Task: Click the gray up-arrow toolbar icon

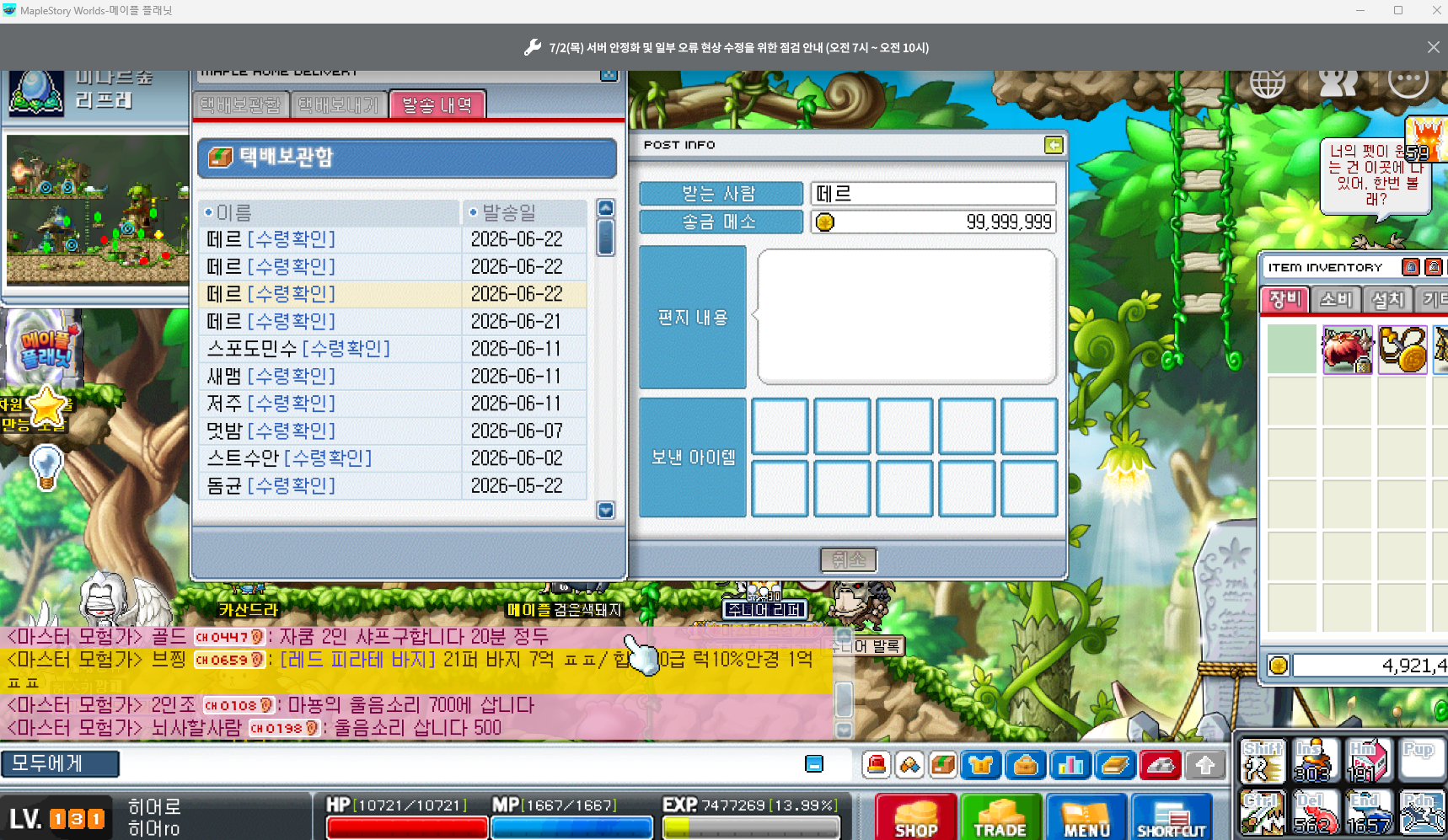Action: (x=1205, y=765)
